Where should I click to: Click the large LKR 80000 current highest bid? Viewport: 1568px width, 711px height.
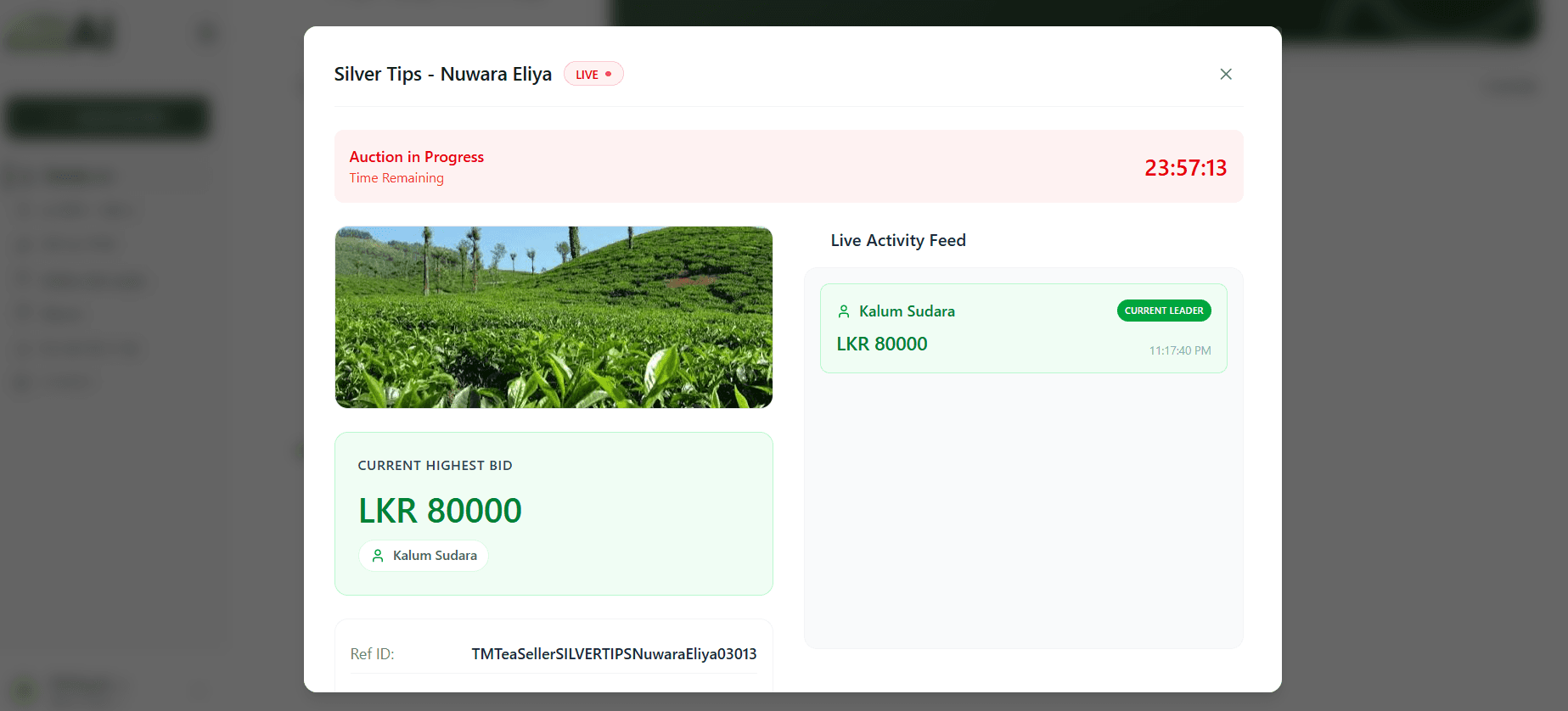coord(440,511)
